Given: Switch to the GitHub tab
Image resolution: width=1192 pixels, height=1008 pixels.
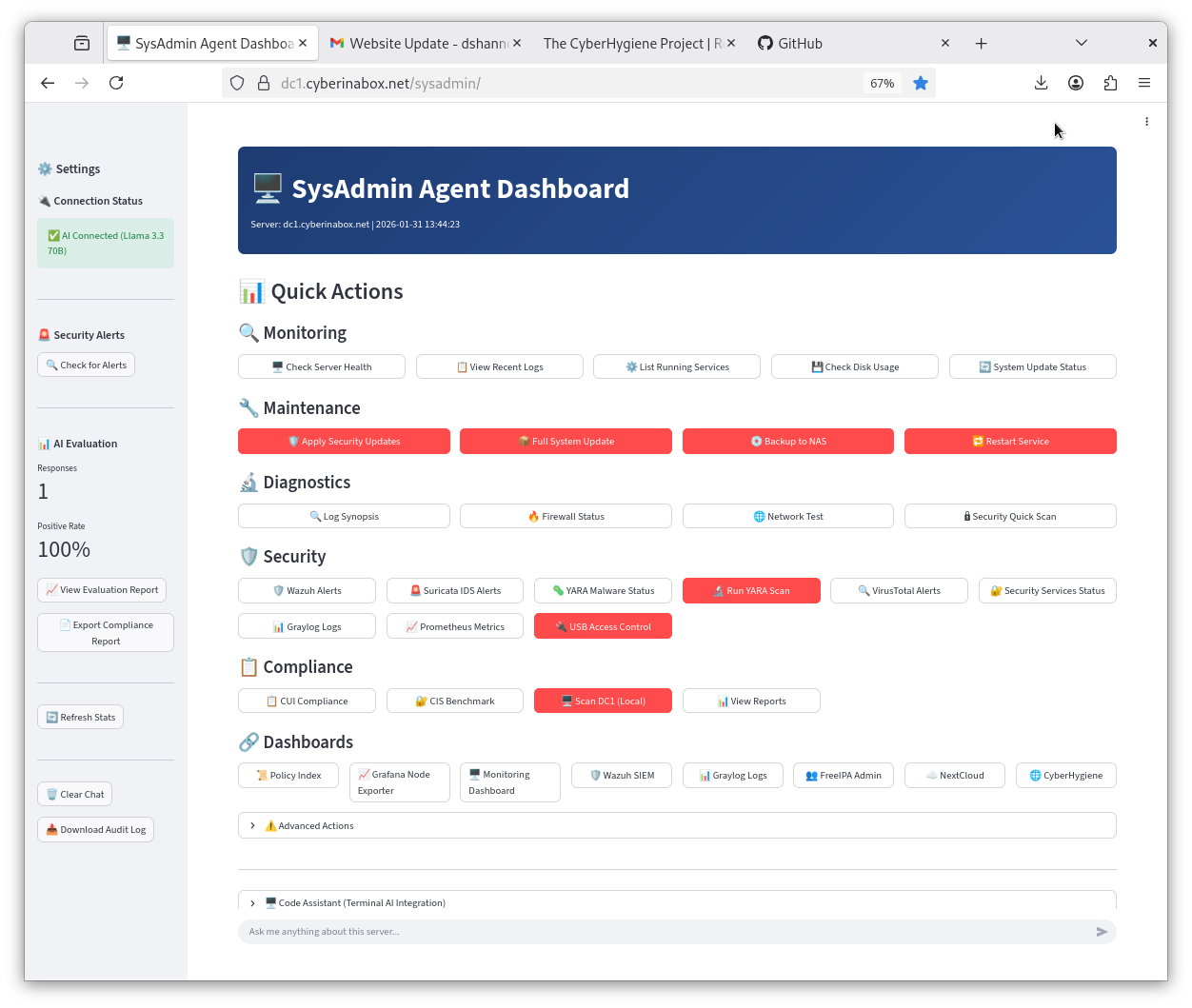Looking at the screenshot, I should [802, 43].
